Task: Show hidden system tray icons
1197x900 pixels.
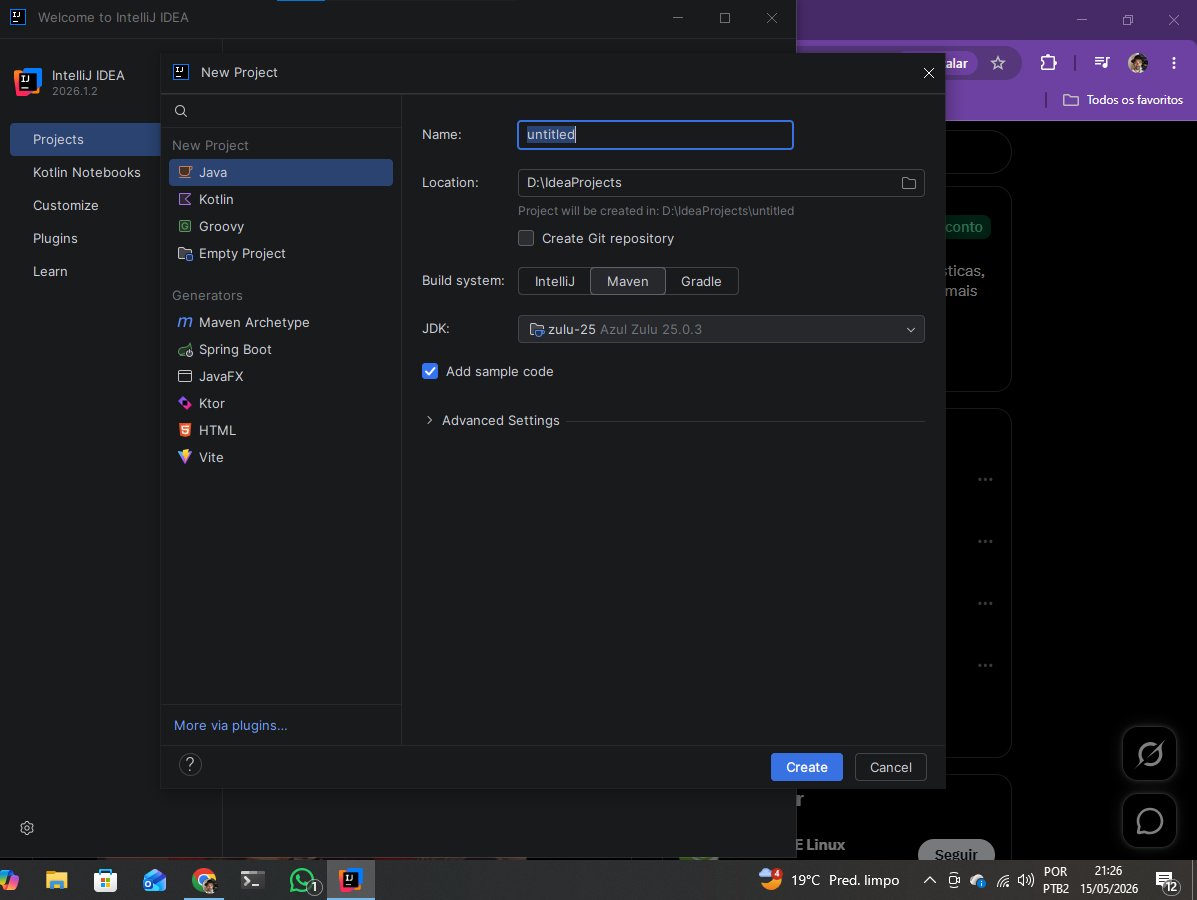Action: click(929, 880)
